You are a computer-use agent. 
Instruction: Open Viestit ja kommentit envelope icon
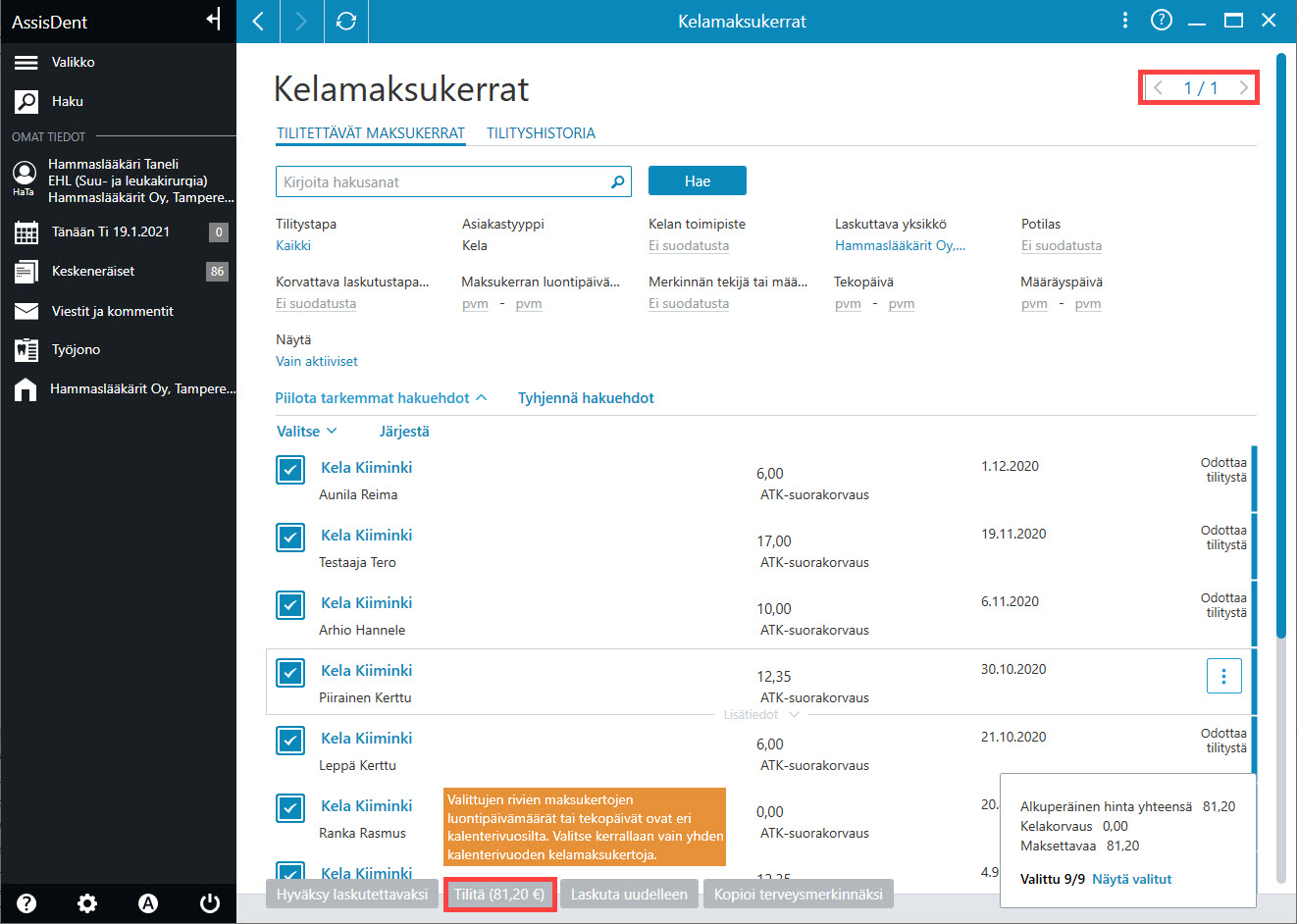point(26,311)
